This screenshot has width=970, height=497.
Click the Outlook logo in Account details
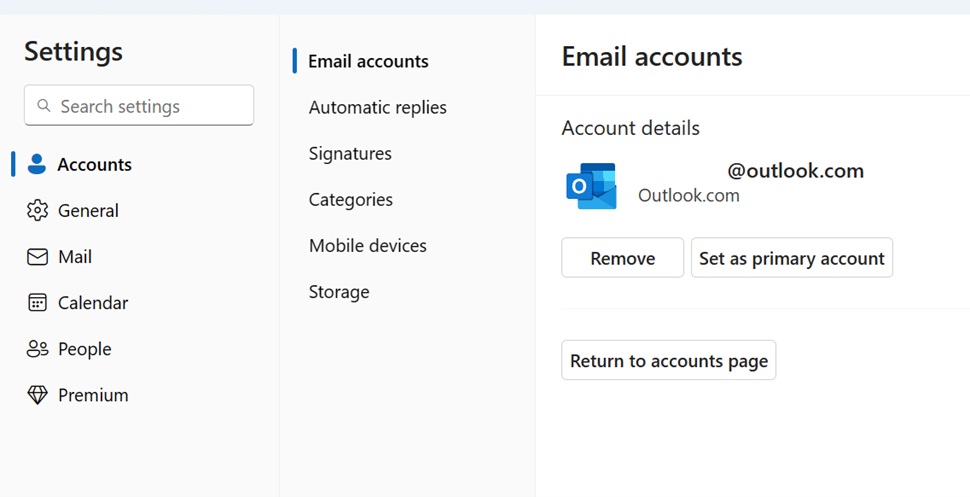[x=591, y=186]
